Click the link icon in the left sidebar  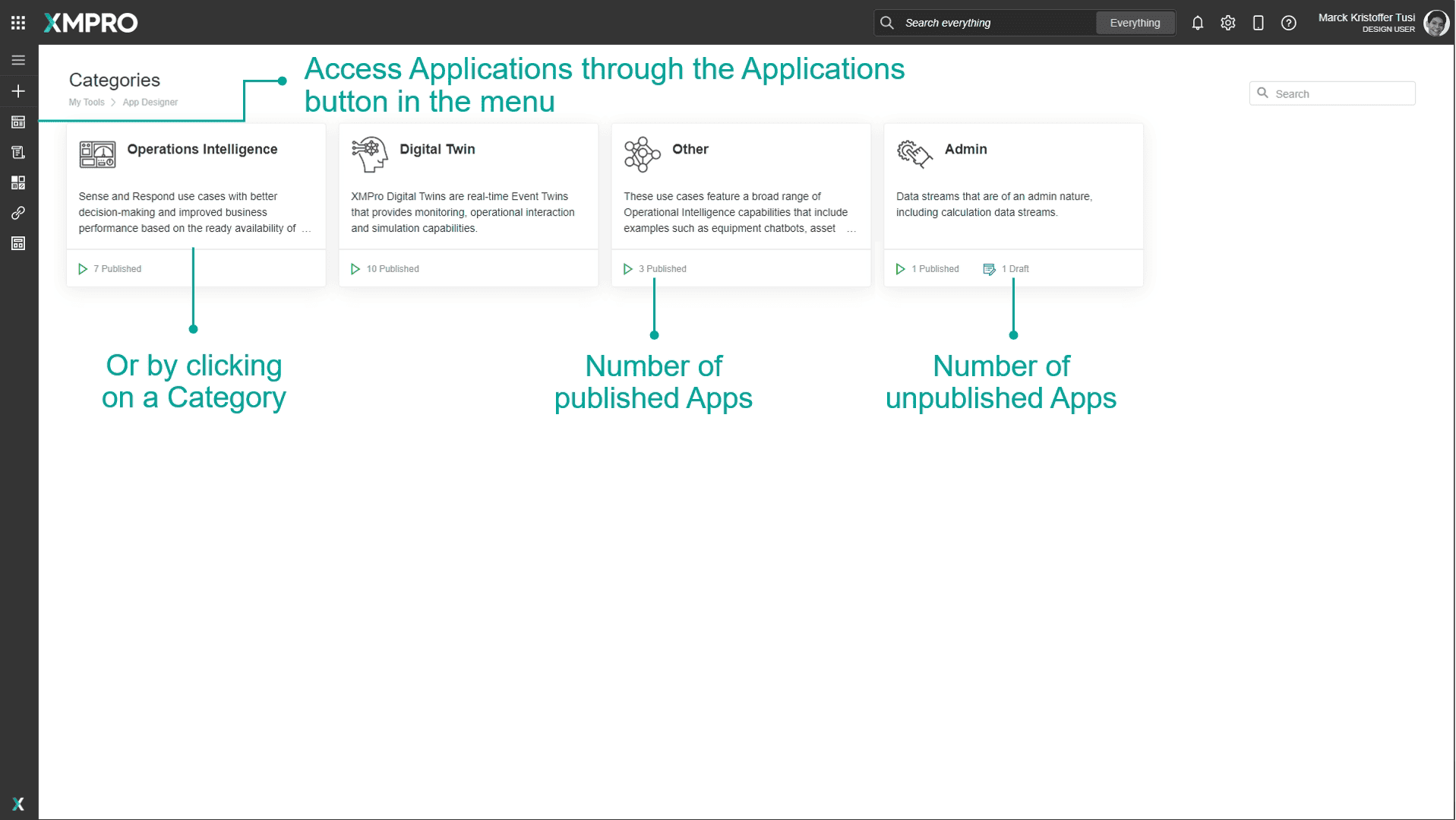18,214
